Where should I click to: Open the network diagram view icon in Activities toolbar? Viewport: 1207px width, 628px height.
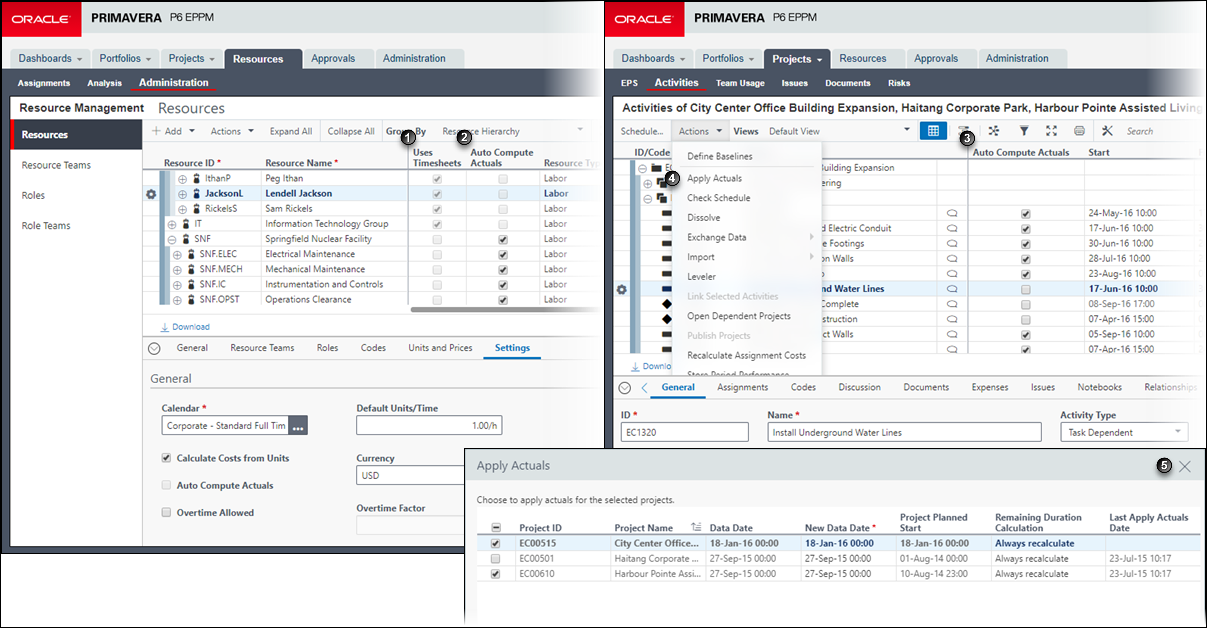coord(994,131)
